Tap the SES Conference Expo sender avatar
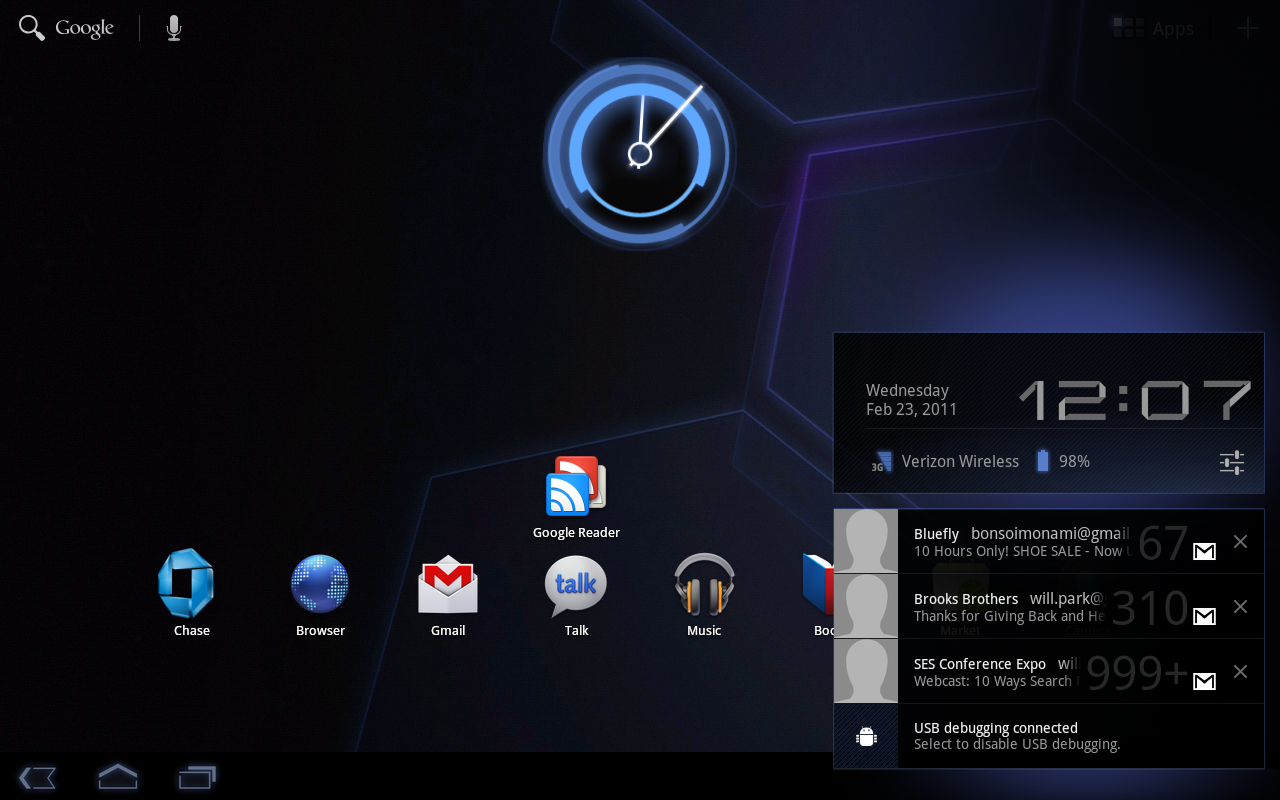 tap(866, 671)
